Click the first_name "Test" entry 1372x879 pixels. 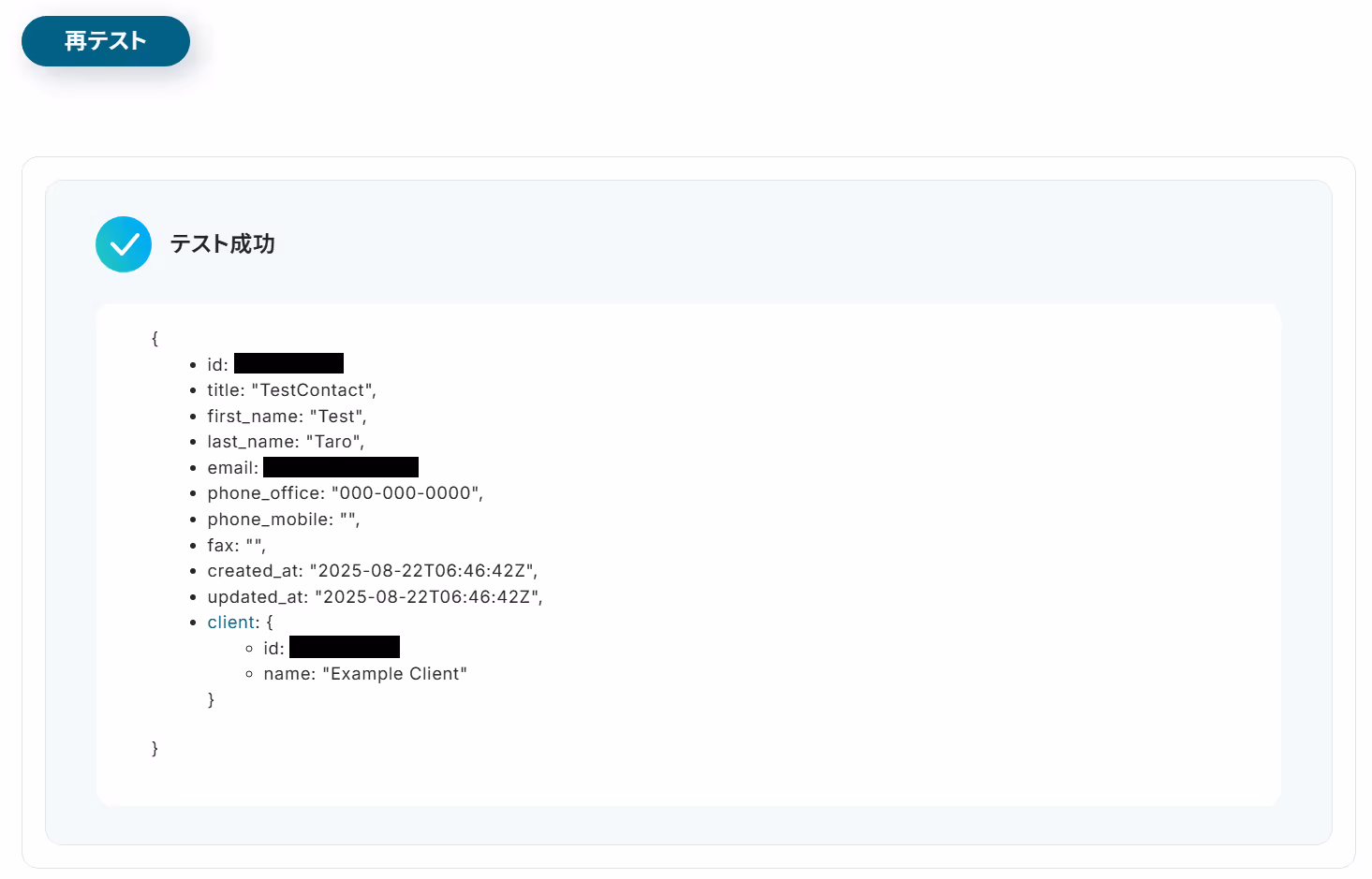tap(288, 417)
